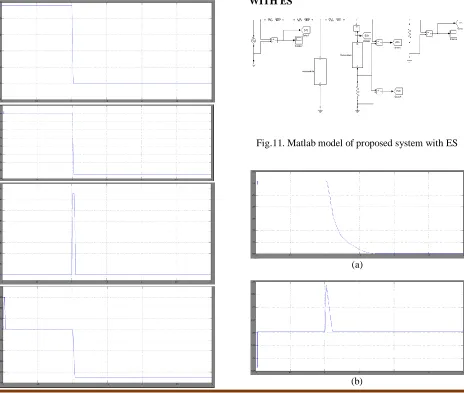Select left plot with initial spike and step drop

[x=107, y=337]
